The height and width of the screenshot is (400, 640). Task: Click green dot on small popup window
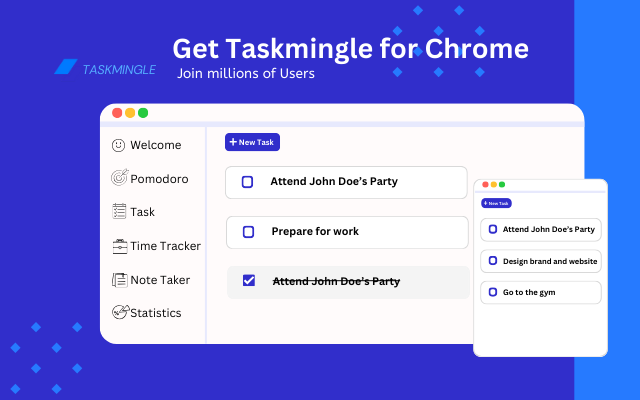pyautogui.click(x=502, y=184)
